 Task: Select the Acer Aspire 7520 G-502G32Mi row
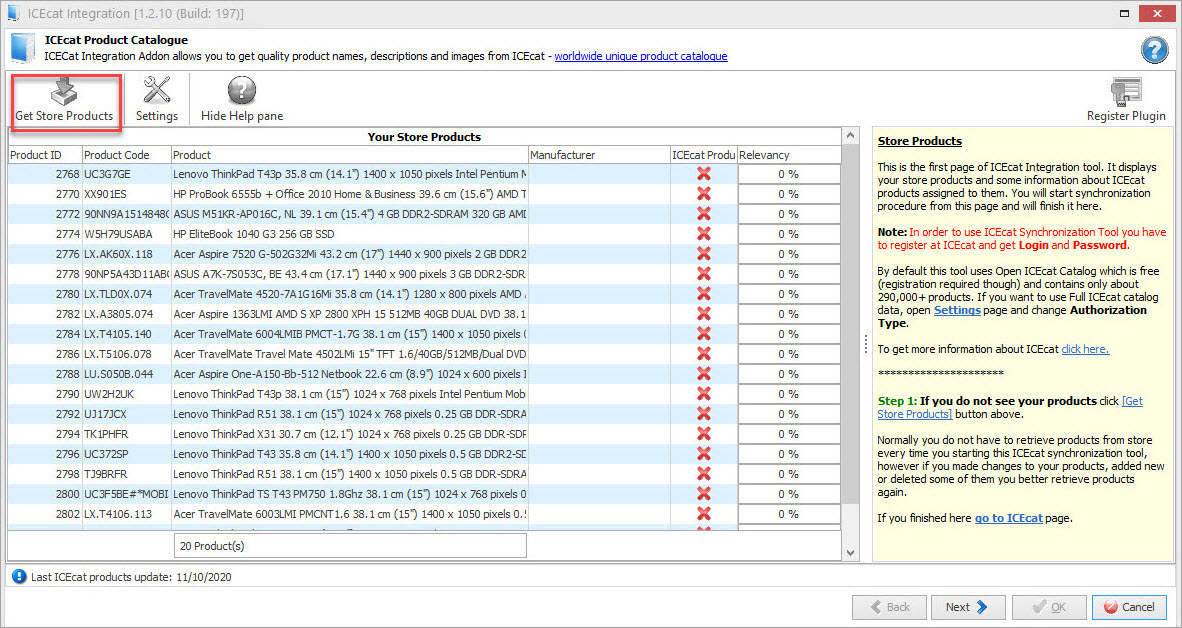[x=424, y=254]
